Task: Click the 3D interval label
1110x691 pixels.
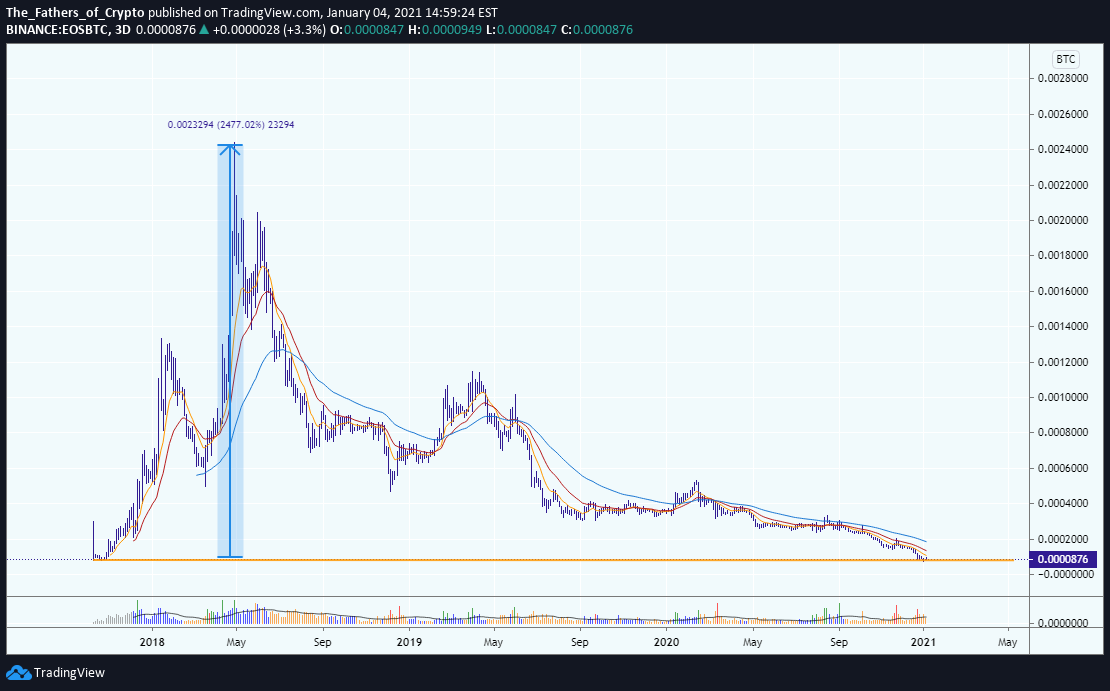Action: (122, 30)
